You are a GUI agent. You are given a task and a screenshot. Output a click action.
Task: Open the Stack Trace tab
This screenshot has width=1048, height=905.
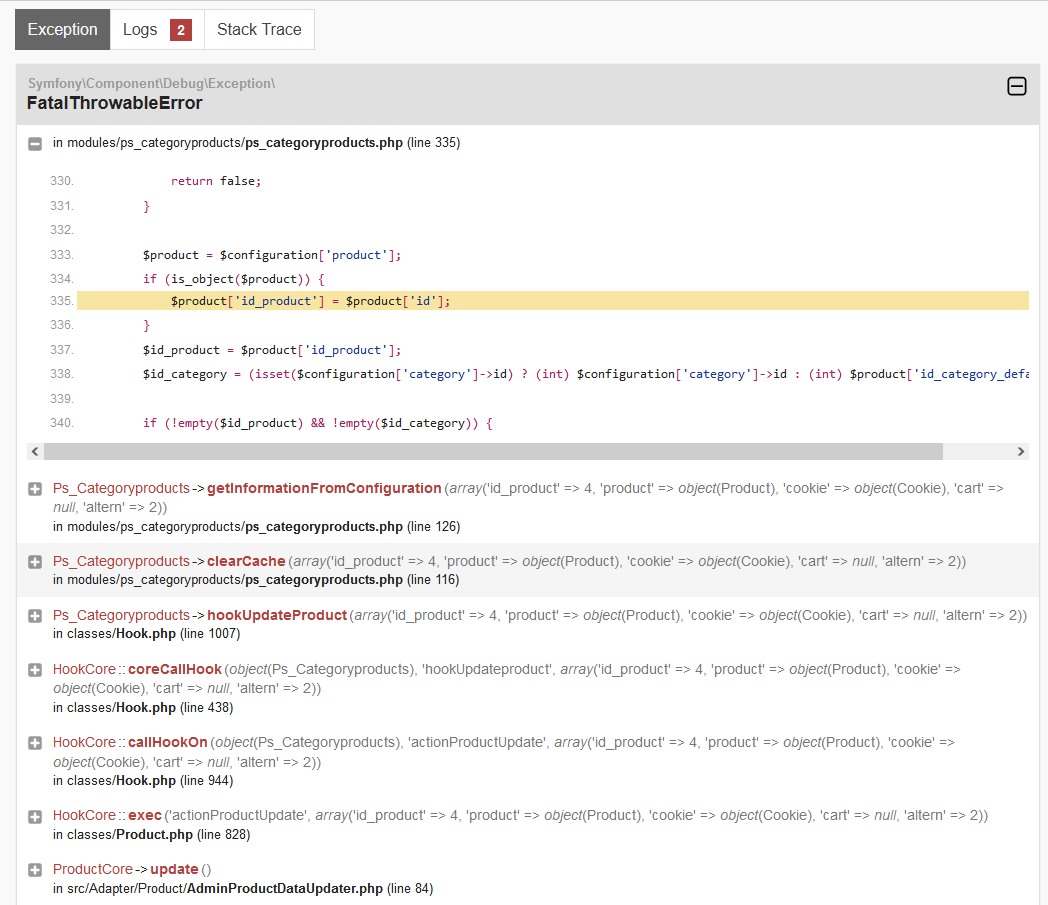click(x=259, y=30)
